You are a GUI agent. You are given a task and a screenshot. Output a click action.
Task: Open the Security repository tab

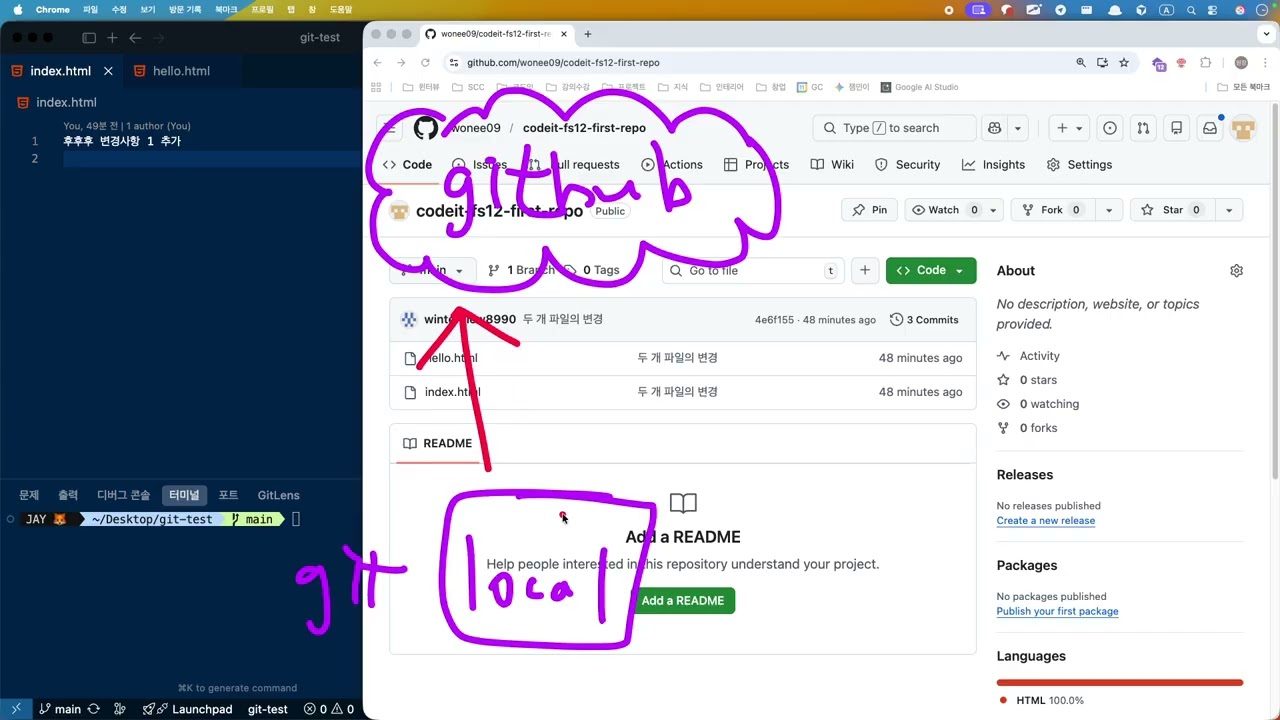coord(907,165)
